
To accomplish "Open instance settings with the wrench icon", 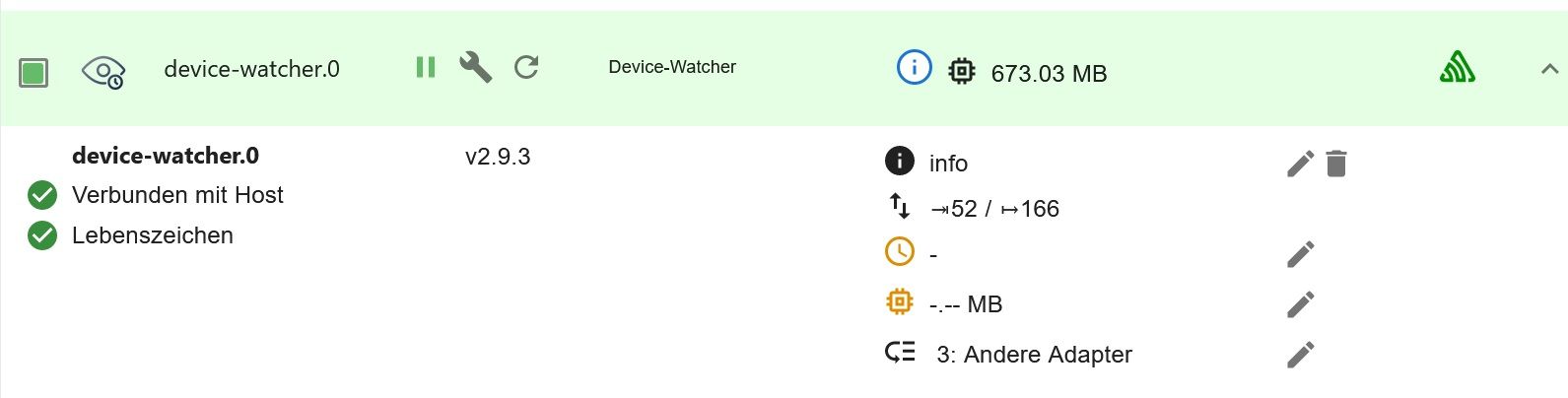I will click(x=476, y=67).
